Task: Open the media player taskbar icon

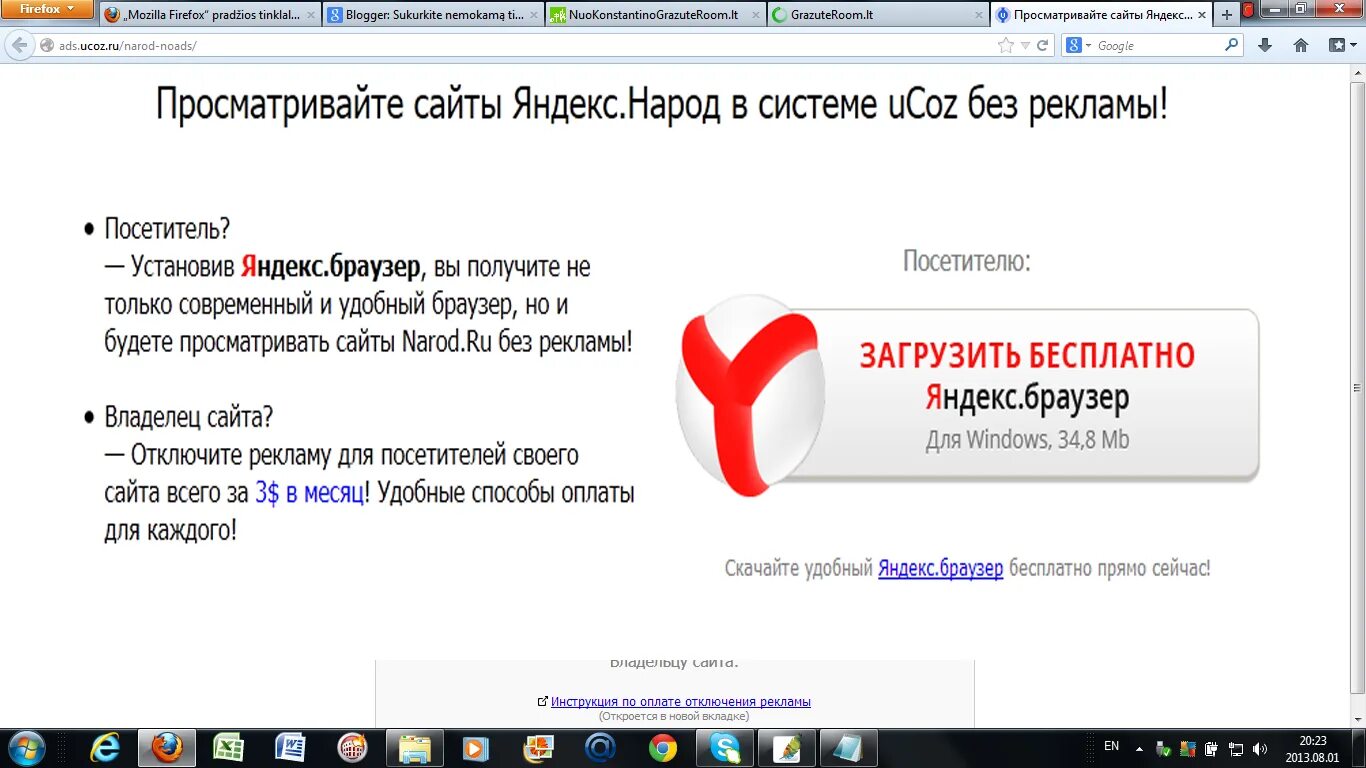Action: [476, 748]
